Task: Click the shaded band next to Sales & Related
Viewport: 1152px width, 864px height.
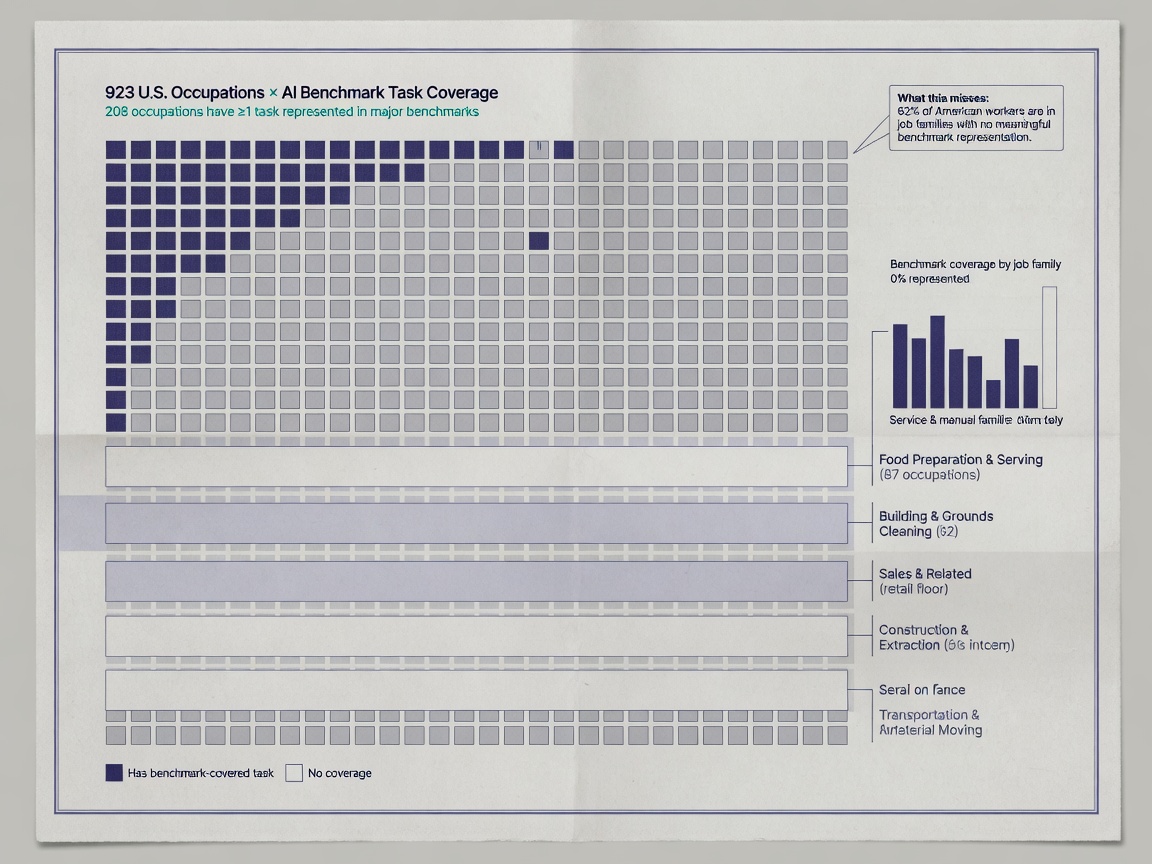Action: 476,581
